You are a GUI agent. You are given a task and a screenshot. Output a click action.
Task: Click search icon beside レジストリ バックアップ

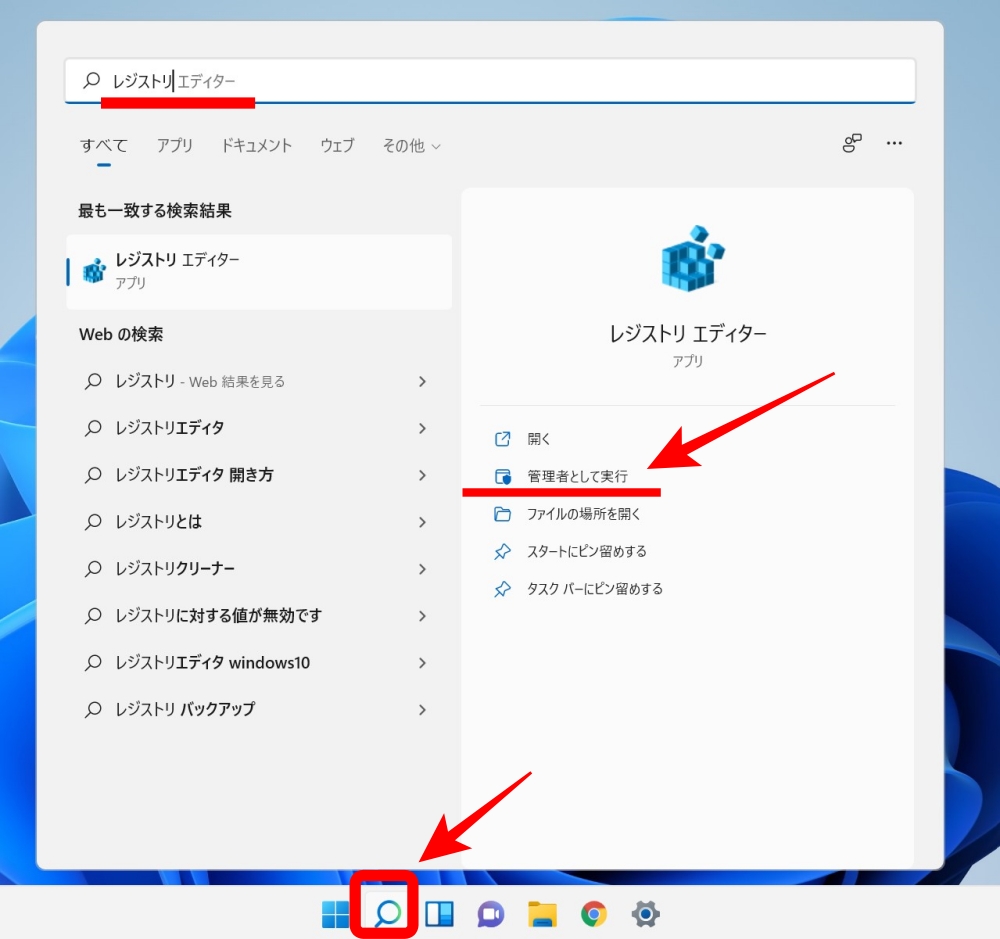point(93,709)
